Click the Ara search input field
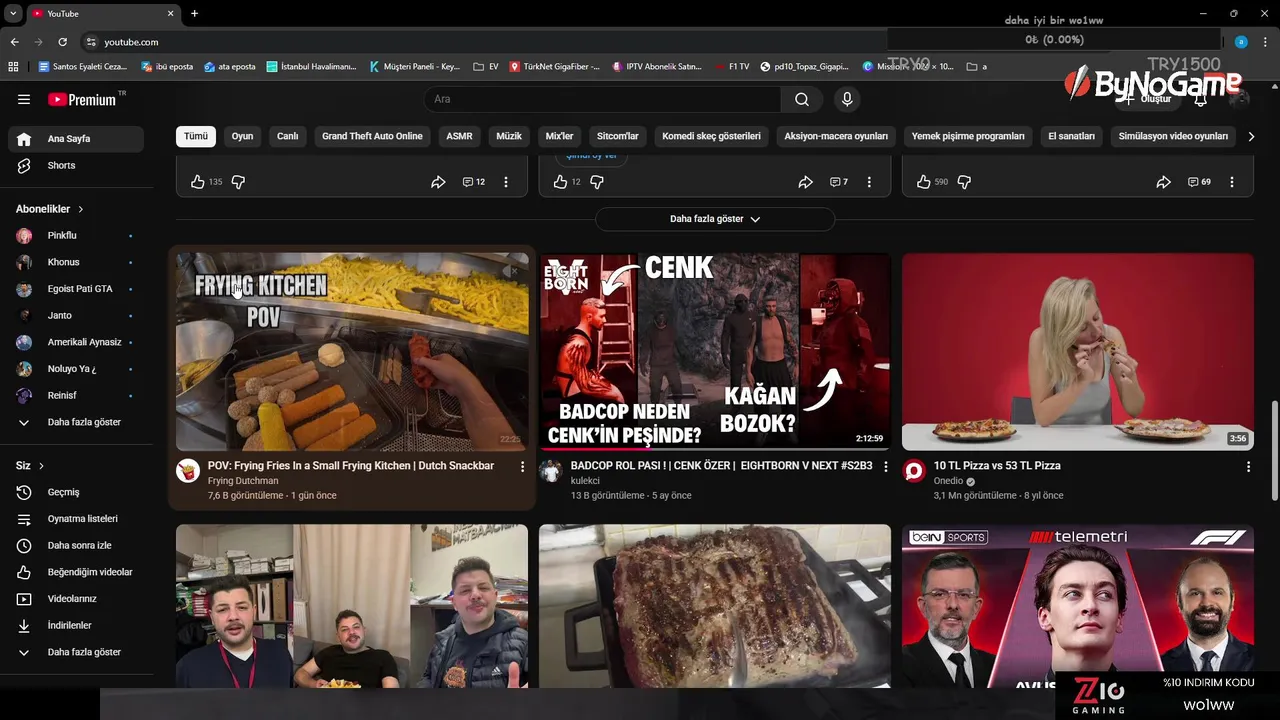The width and height of the screenshot is (1280, 720). coord(602,99)
